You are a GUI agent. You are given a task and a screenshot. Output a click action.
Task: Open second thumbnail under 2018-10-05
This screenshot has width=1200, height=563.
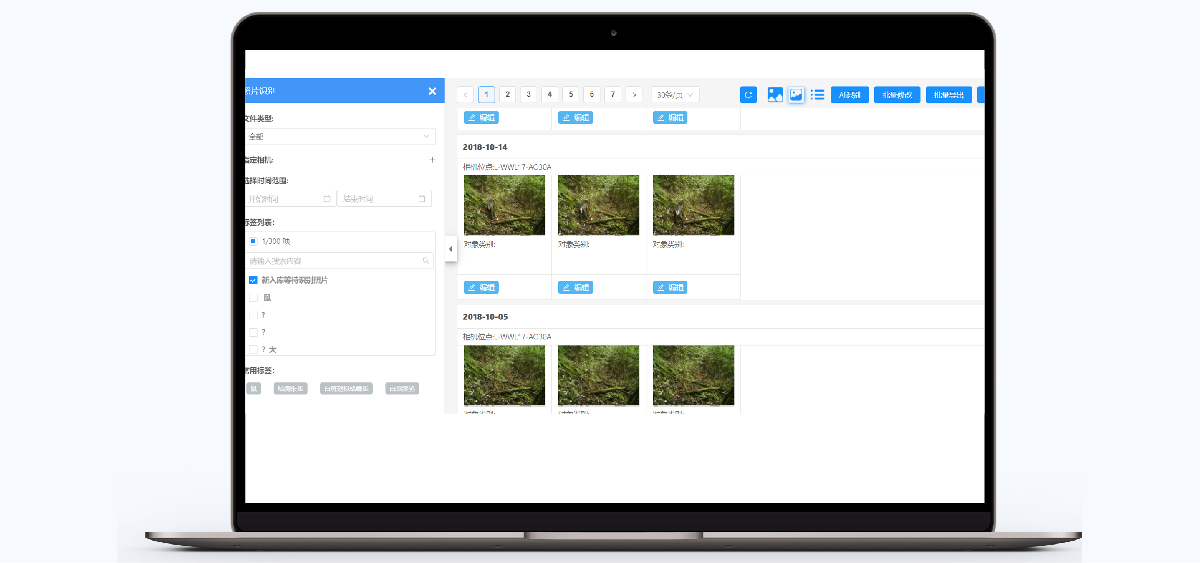tap(598, 375)
